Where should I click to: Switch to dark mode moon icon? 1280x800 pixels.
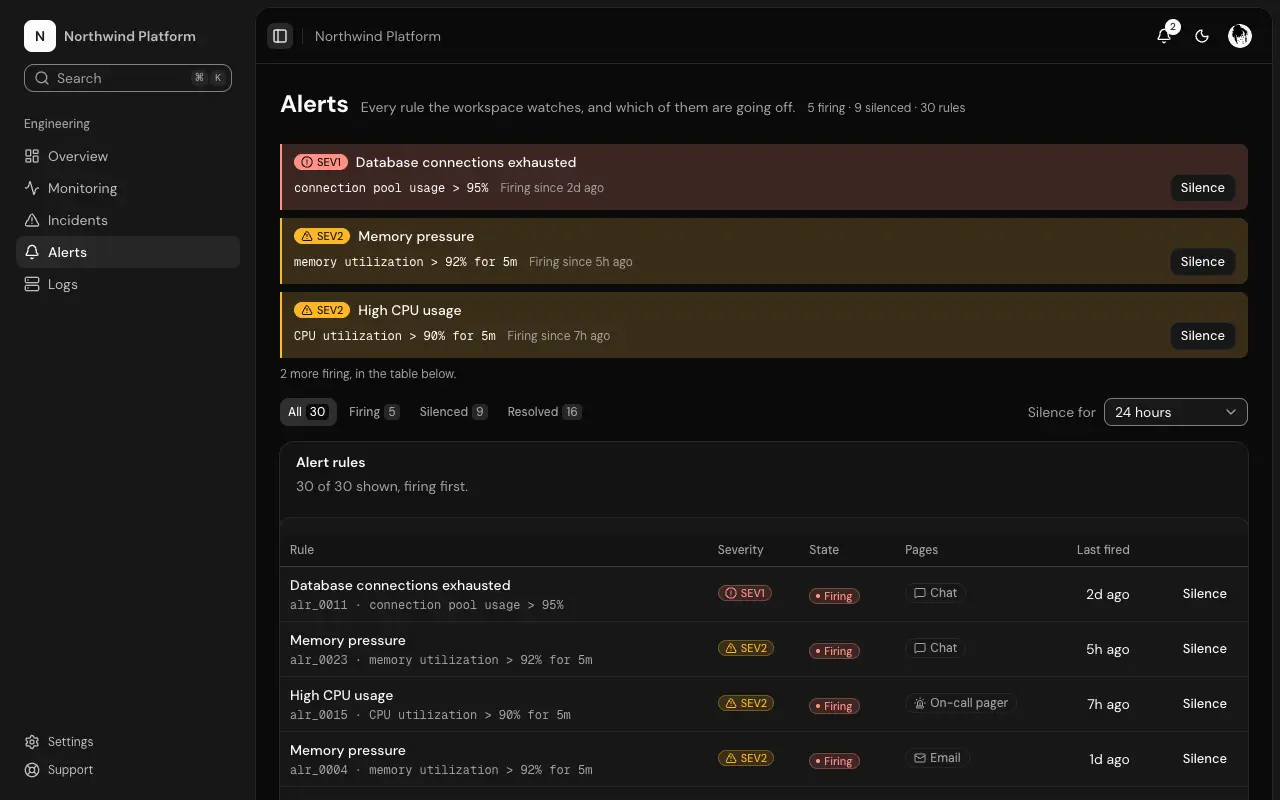(1202, 36)
